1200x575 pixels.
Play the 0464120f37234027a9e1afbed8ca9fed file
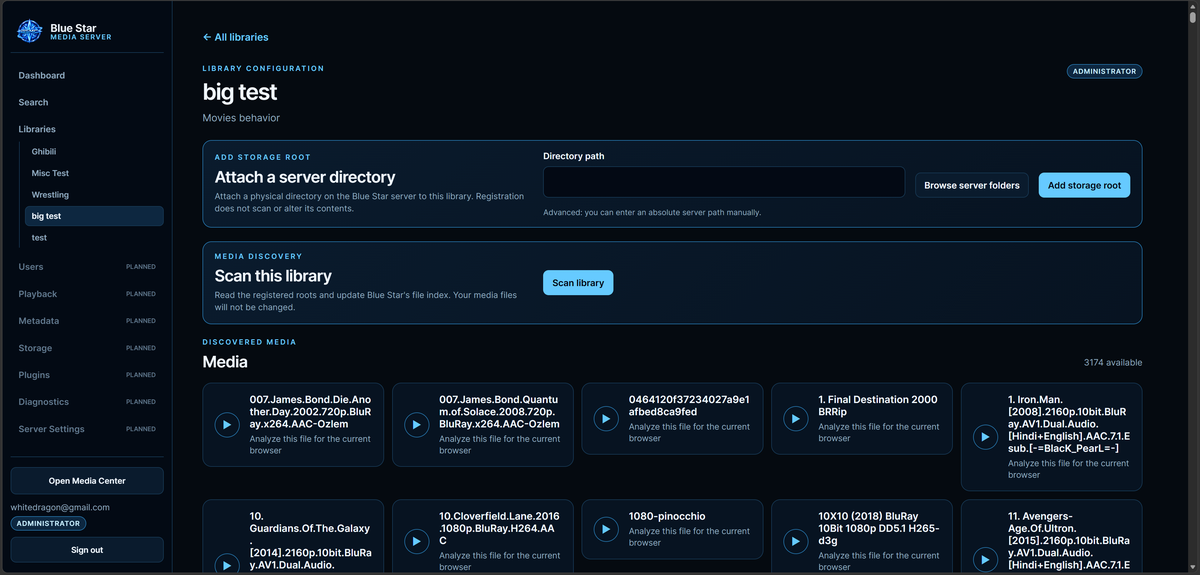[x=606, y=419]
